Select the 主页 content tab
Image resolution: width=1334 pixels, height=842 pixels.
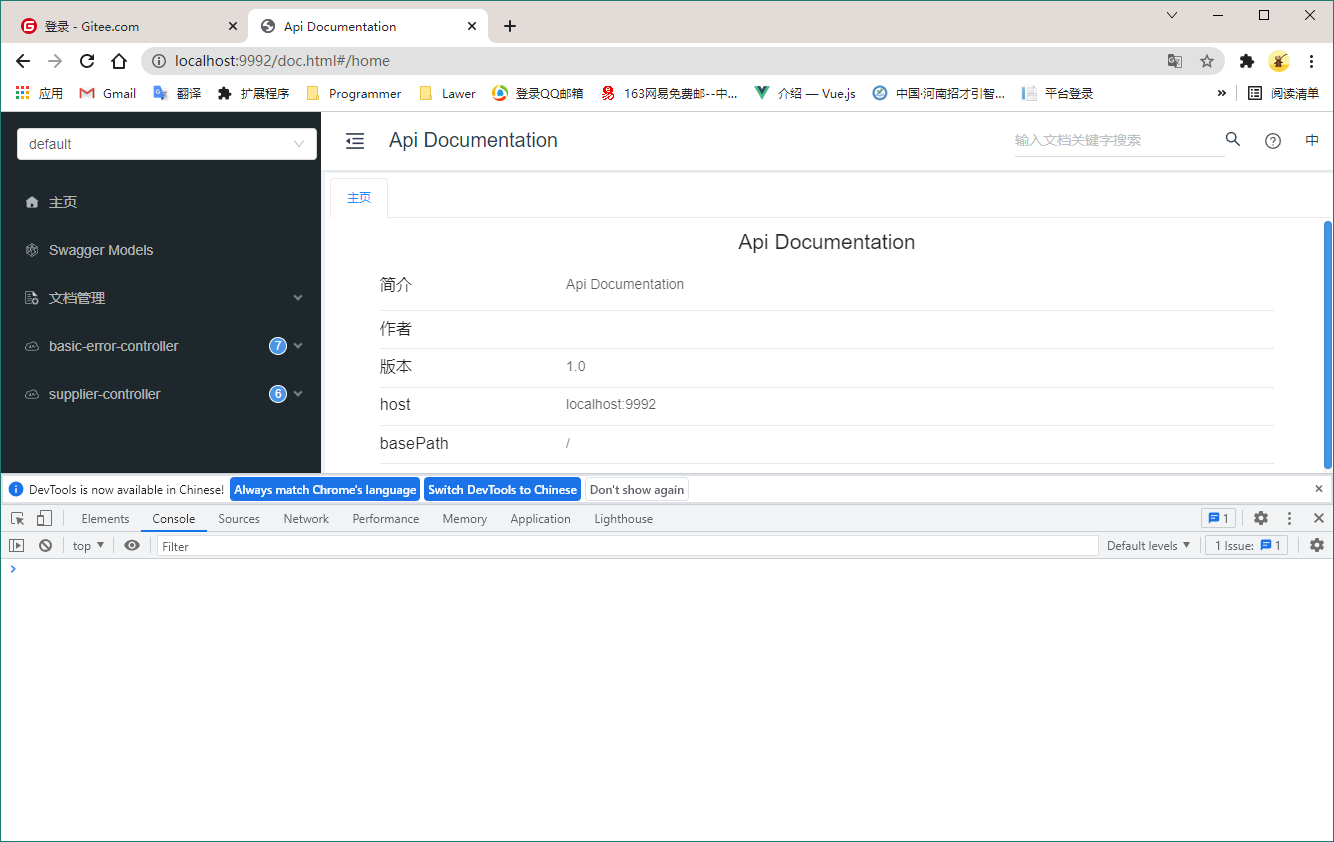(359, 198)
